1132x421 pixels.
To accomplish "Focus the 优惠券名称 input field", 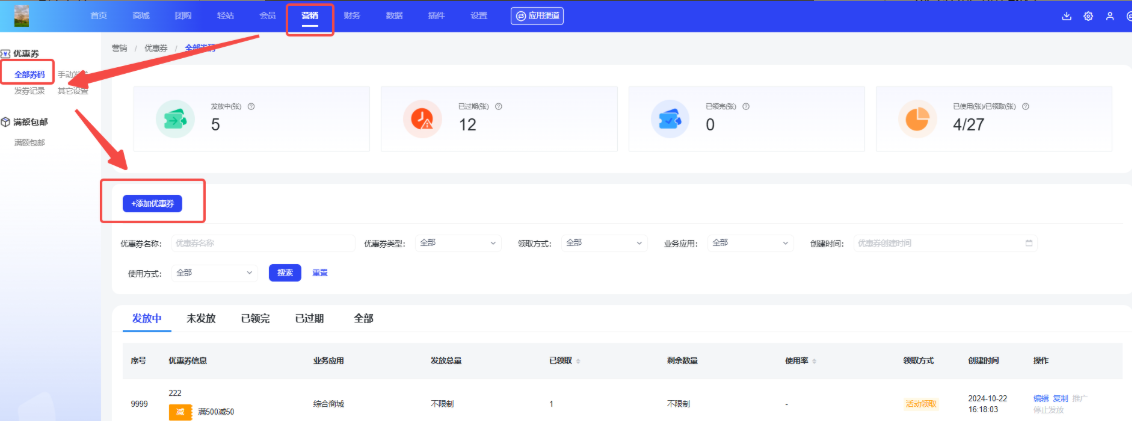I will coord(262,243).
